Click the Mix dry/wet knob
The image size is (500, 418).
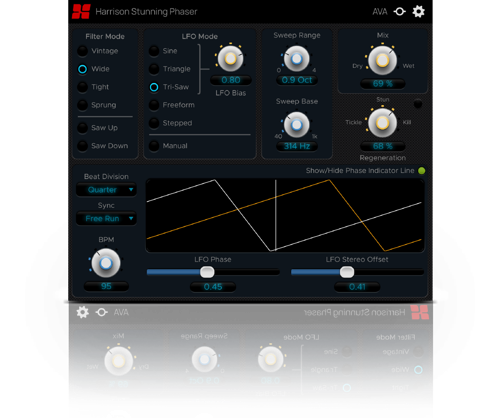[x=382, y=60]
